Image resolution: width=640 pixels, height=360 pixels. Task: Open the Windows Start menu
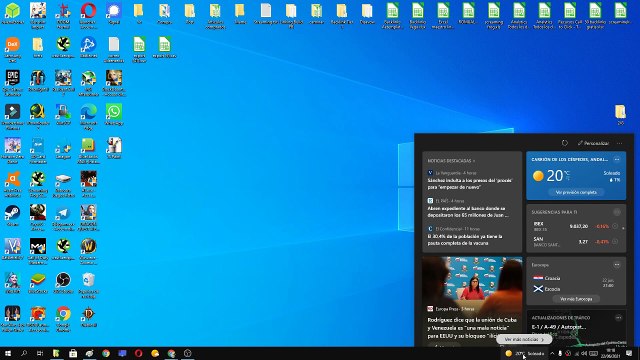pos(8,353)
